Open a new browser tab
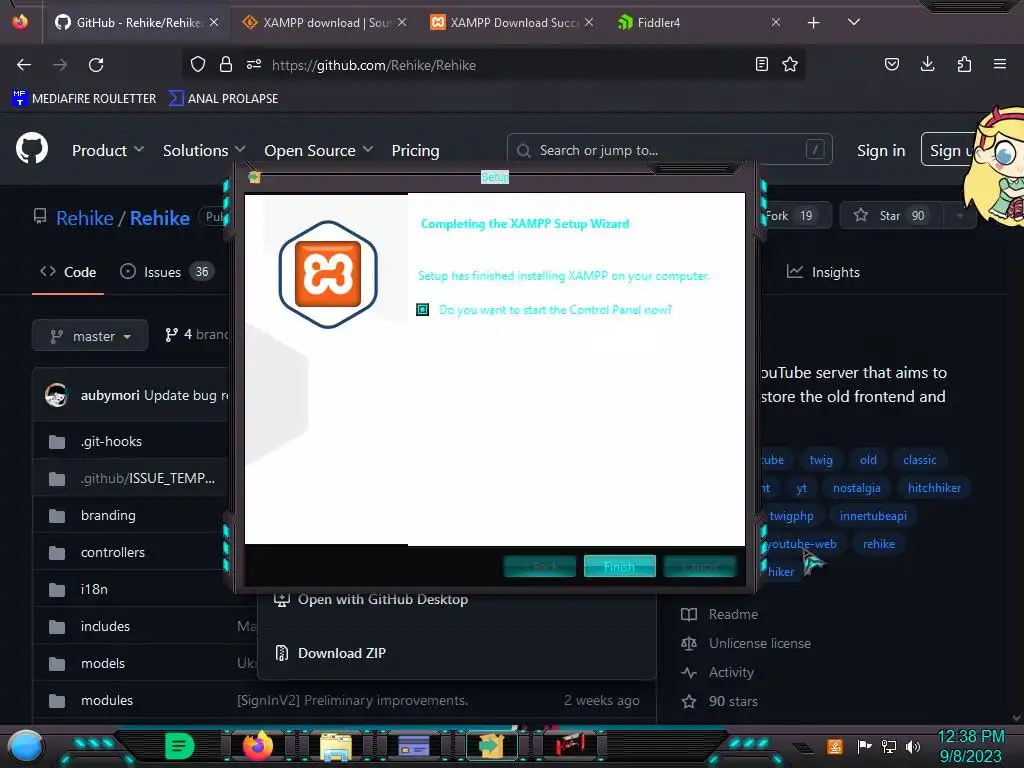The height and width of the screenshot is (768, 1024). tap(813, 23)
